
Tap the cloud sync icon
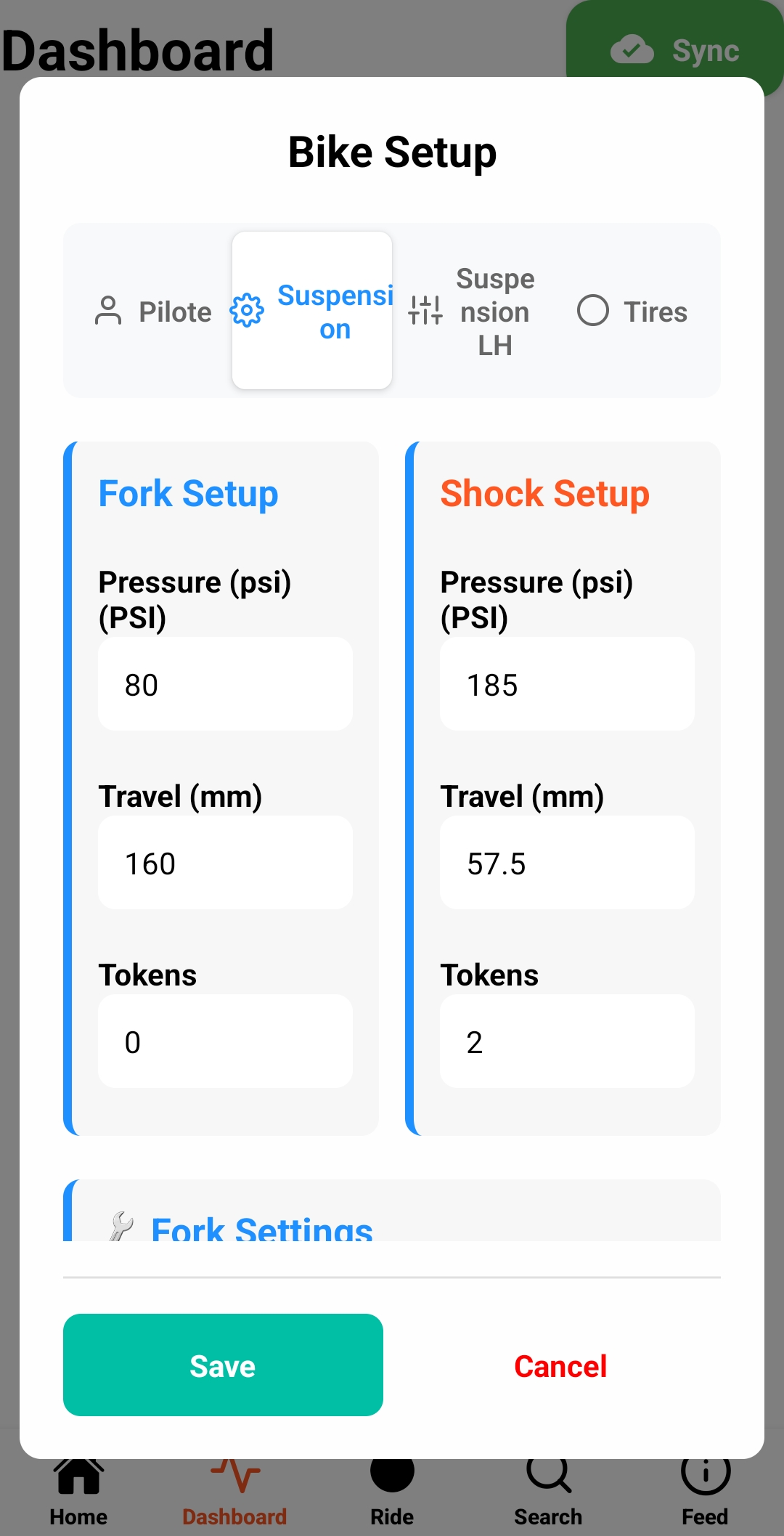(632, 50)
